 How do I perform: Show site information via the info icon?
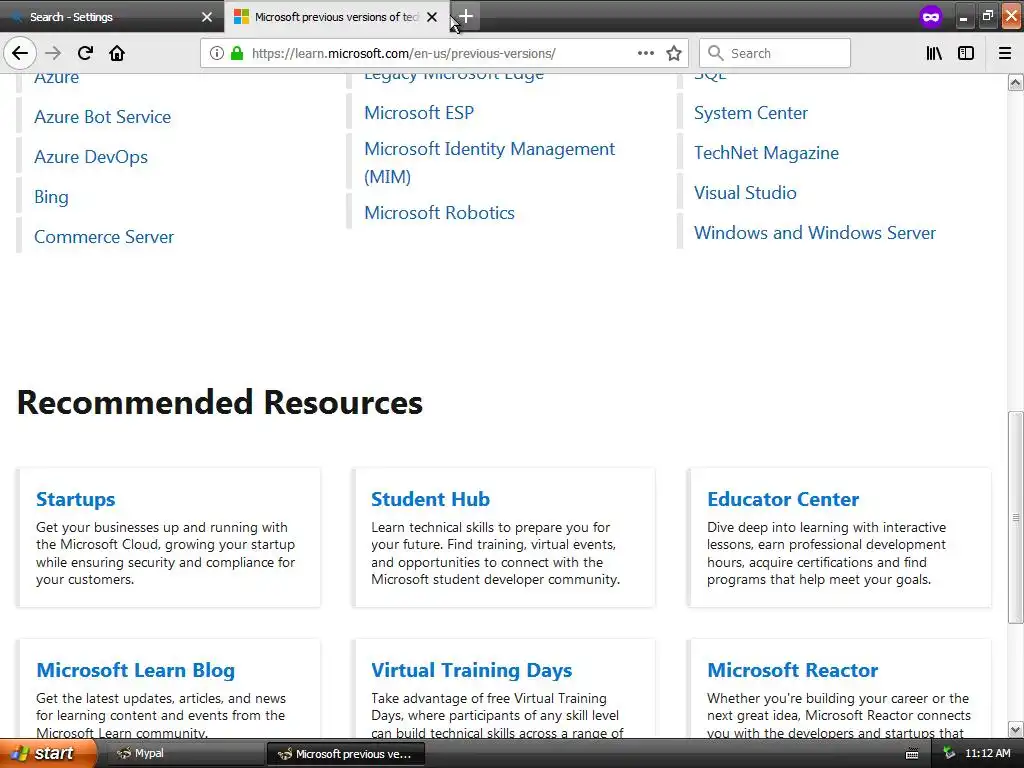coord(217,53)
